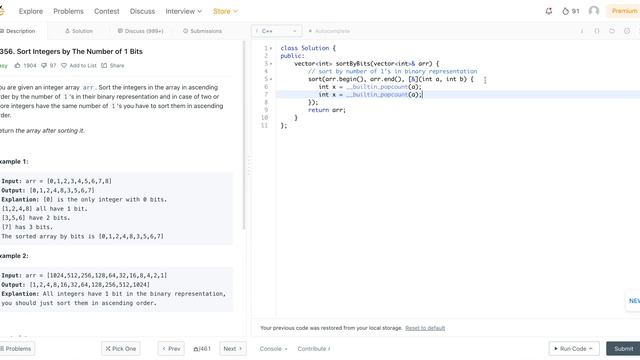Click the editor info icon
The height and width of the screenshot is (360, 640).
click(x=582, y=31)
